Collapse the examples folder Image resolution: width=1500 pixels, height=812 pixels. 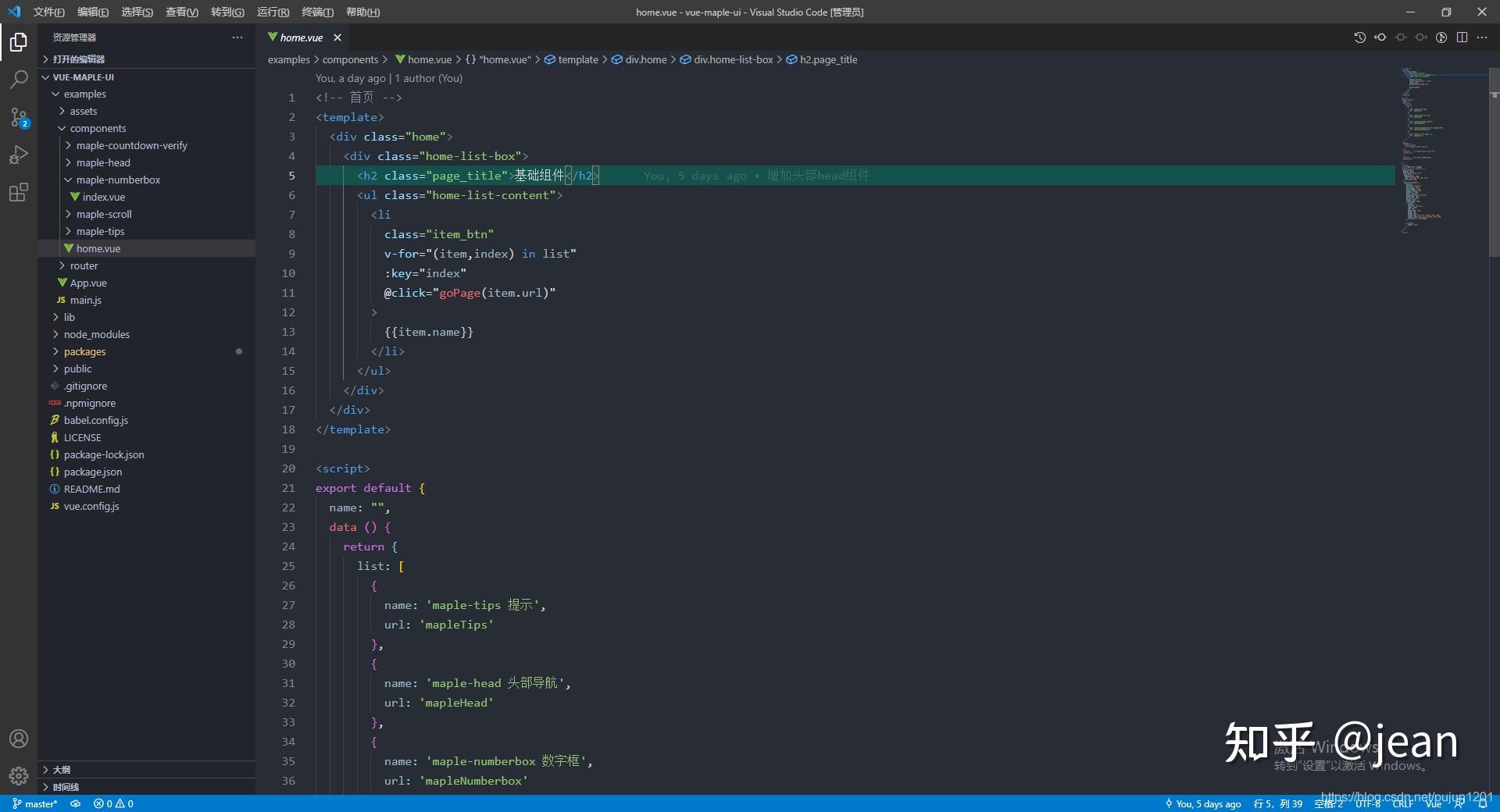[85, 94]
